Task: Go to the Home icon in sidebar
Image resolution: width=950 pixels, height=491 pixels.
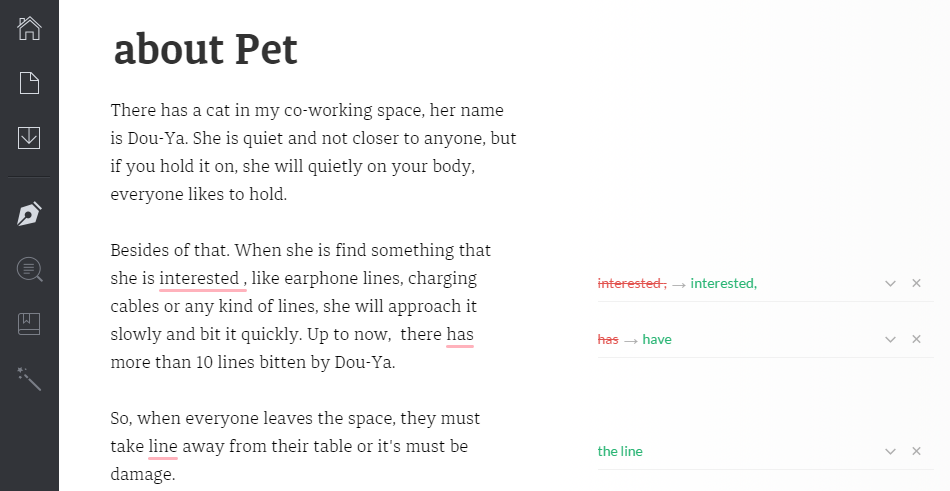Action: click(x=29, y=28)
